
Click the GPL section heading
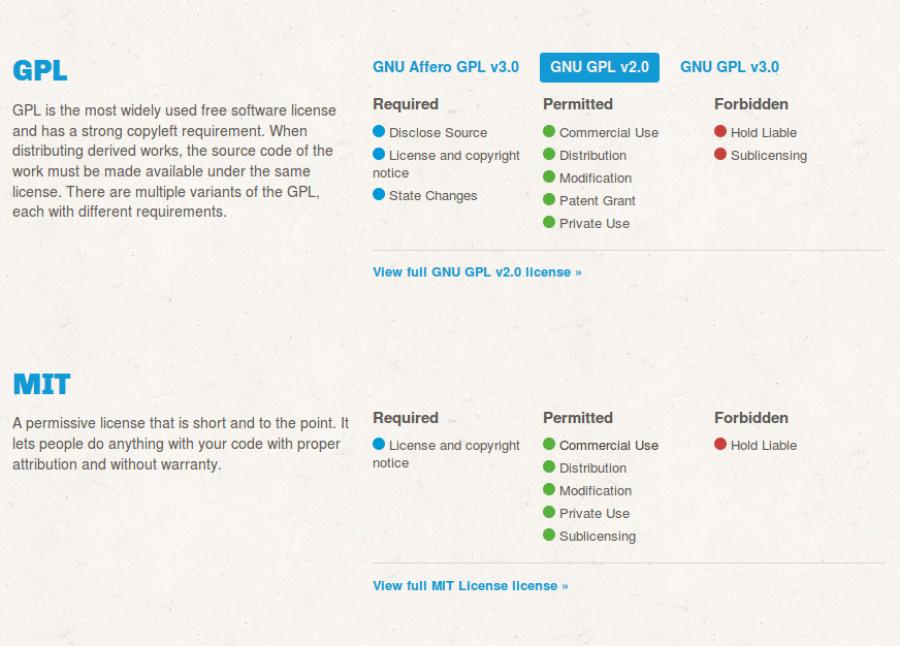pyautogui.click(x=40, y=71)
